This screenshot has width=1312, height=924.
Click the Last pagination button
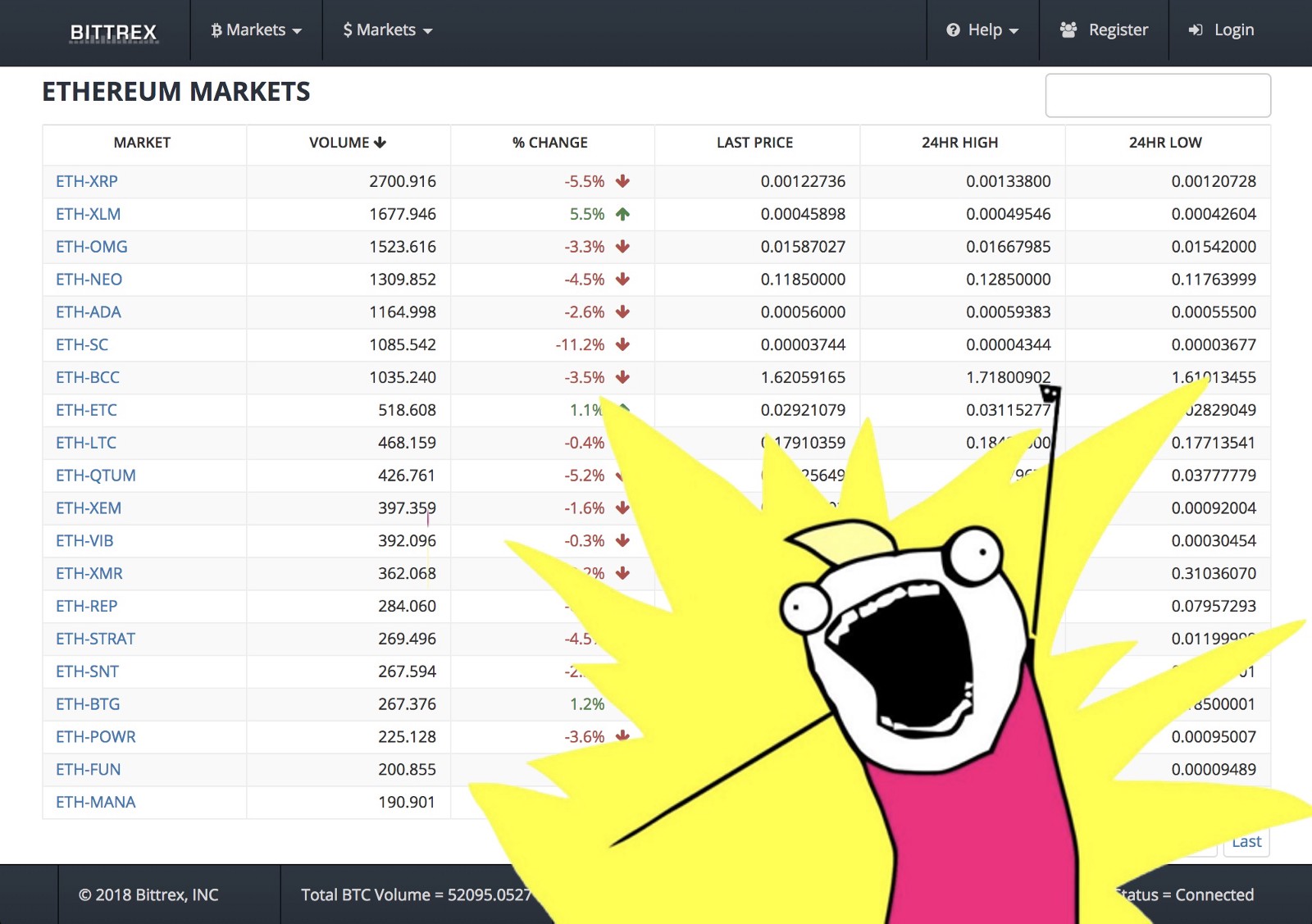tap(1246, 843)
